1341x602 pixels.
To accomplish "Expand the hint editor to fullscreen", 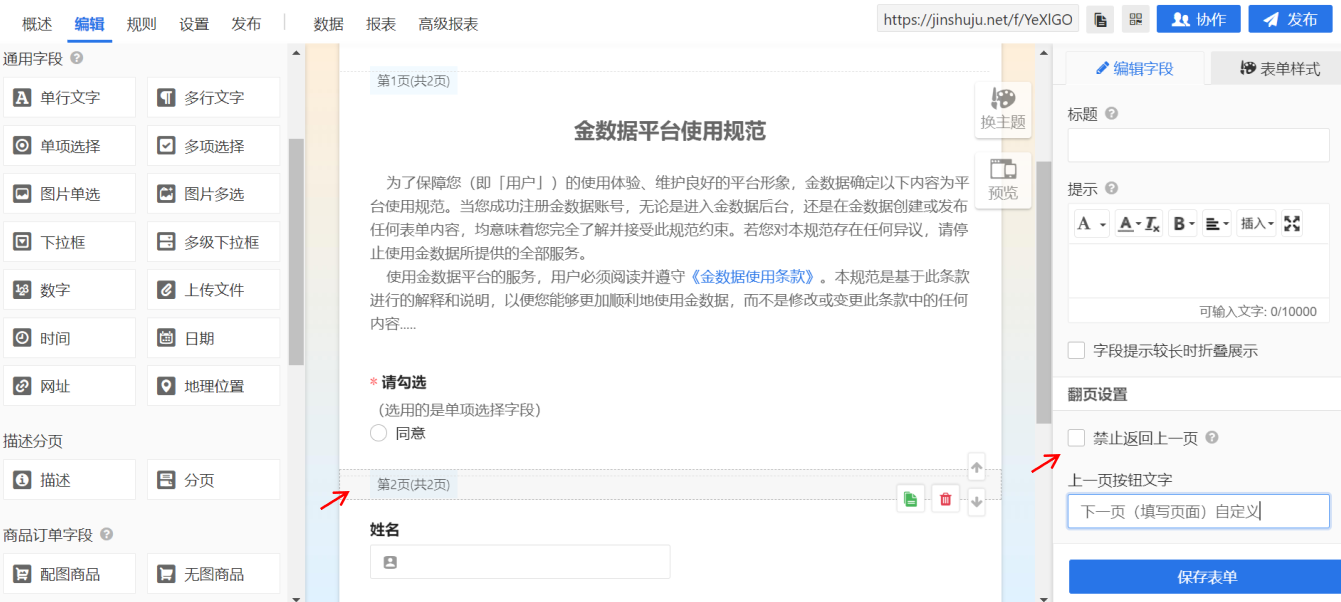I will 1292,223.
